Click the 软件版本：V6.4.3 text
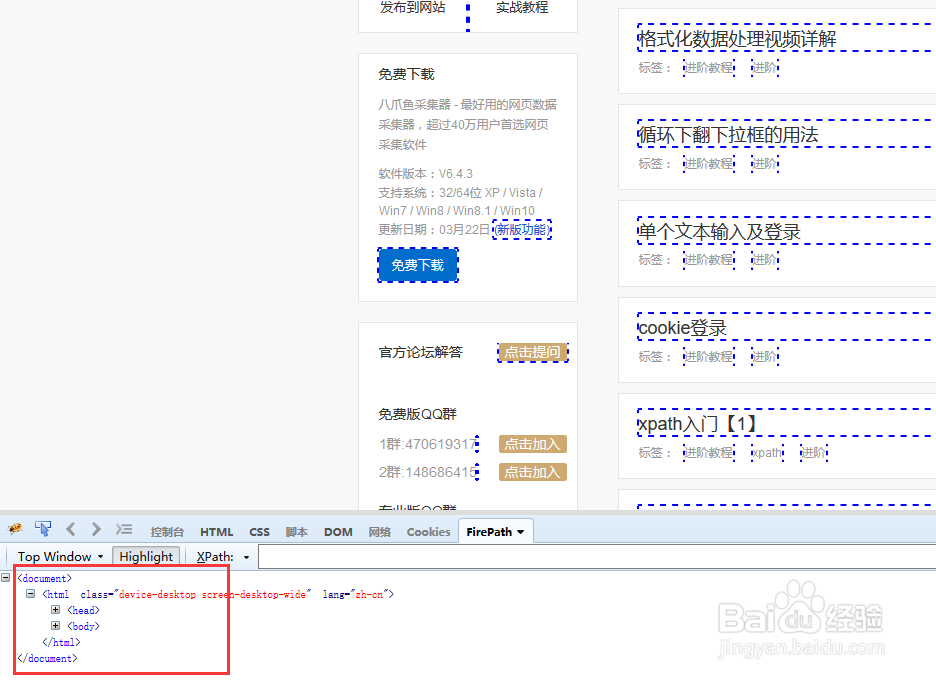This screenshot has width=936, height=680. (426, 174)
